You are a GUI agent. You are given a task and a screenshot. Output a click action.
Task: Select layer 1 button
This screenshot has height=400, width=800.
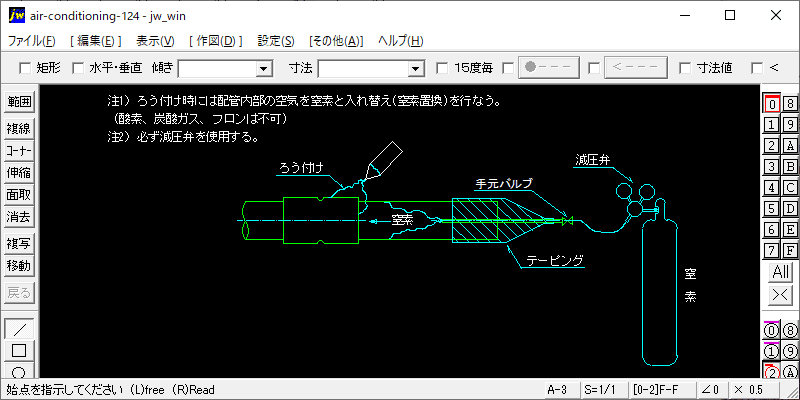(772, 124)
